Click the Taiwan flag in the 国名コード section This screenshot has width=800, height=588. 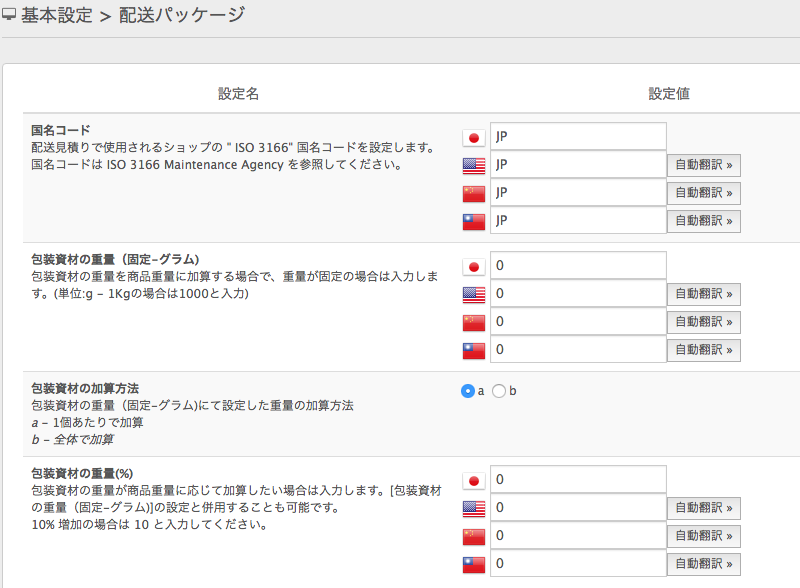[x=474, y=221]
